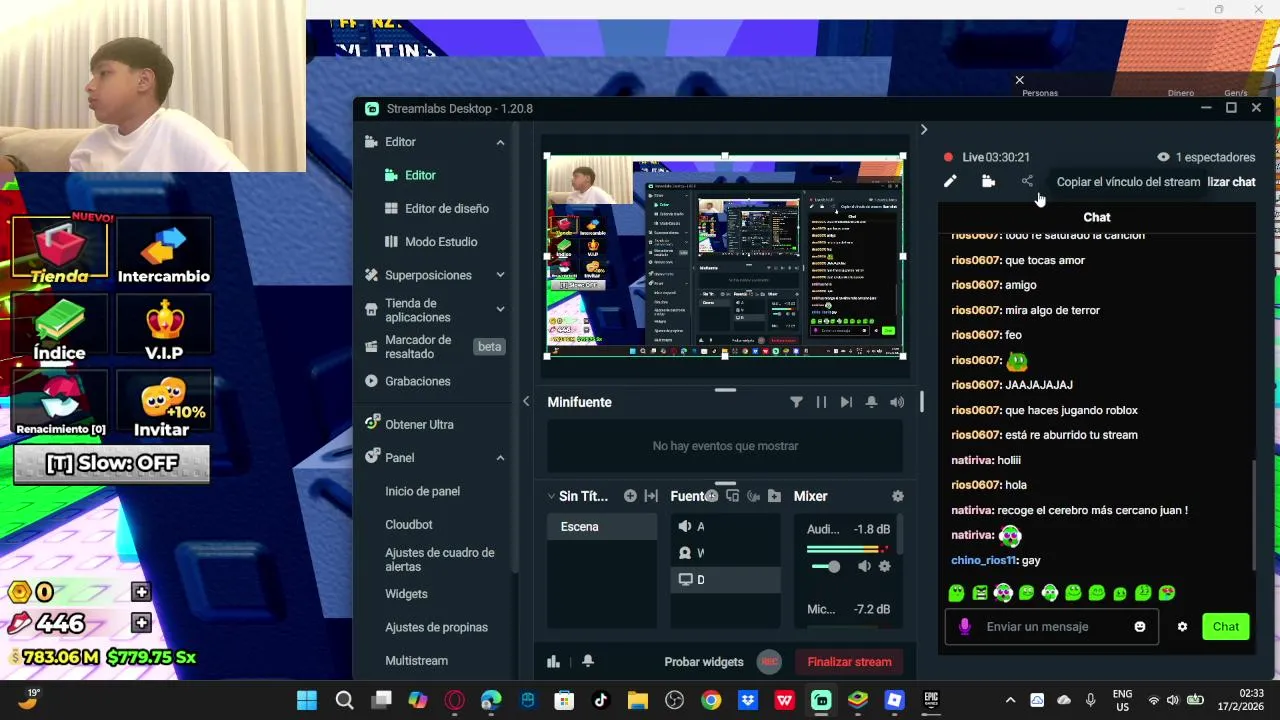
Task: Click the stream preview thumbnail
Action: (x=725, y=256)
